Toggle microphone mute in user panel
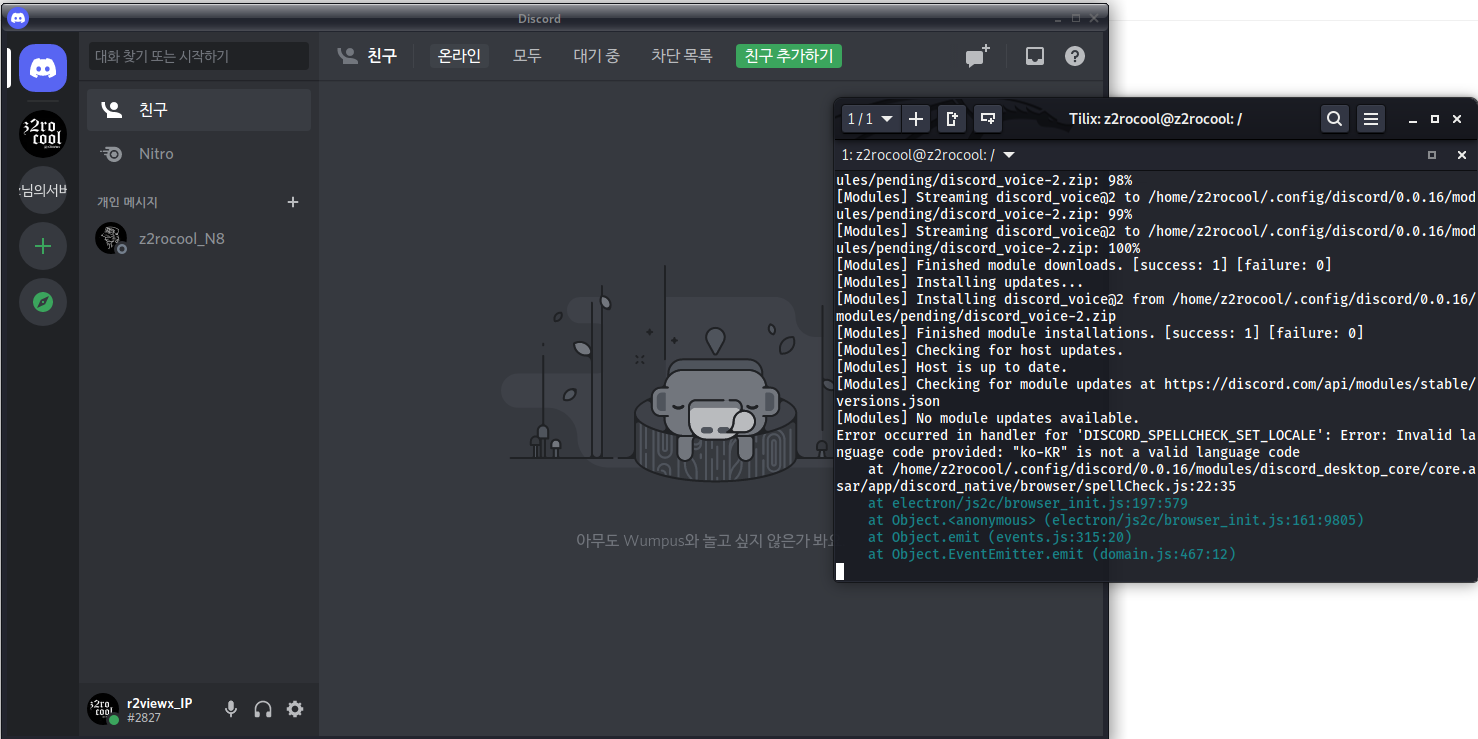The width and height of the screenshot is (1478, 739). [x=231, y=709]
